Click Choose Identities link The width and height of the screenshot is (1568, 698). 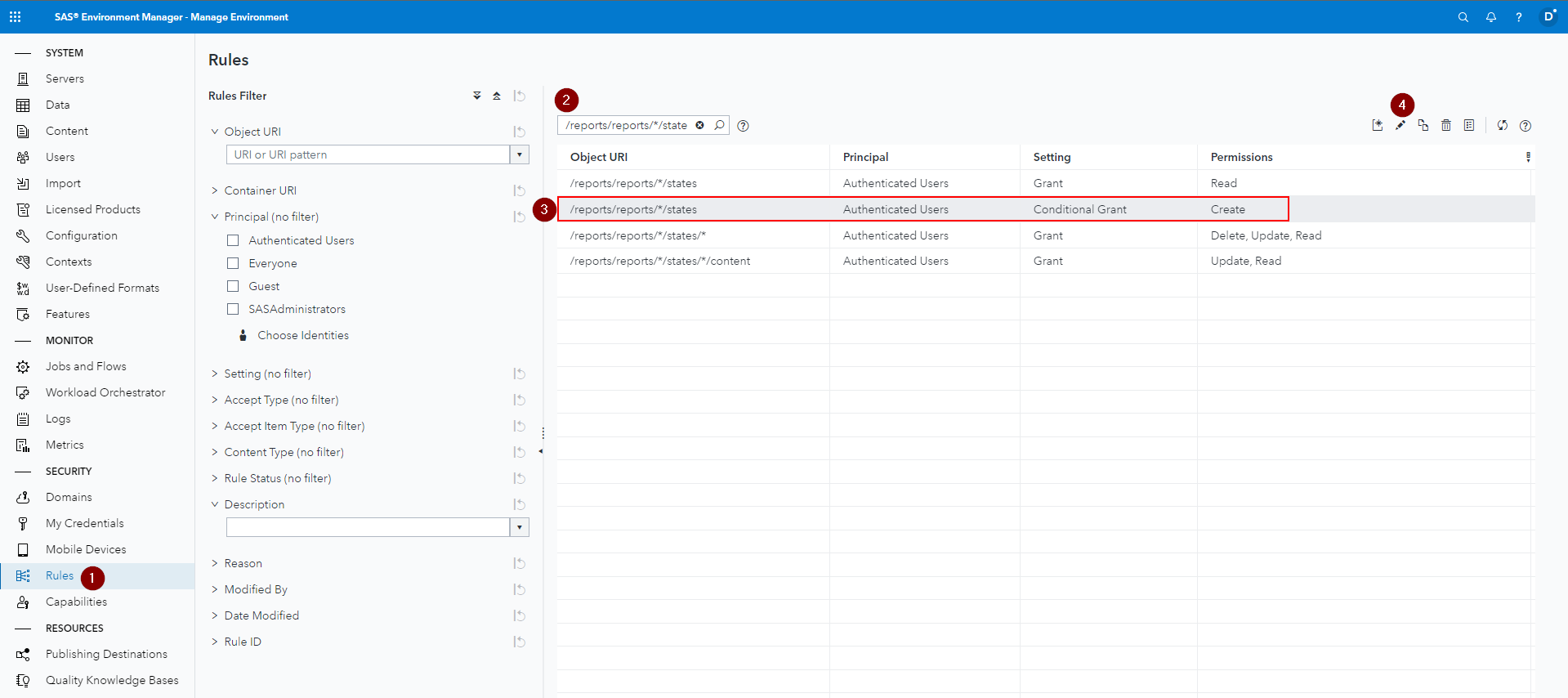click(302, 335)
